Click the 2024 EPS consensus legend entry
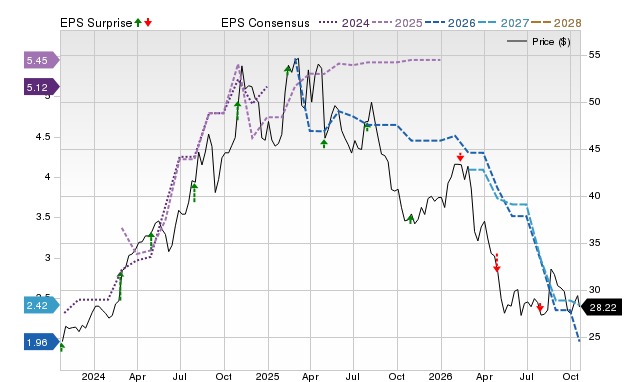This screenshot has width=640, height=382. click(x=344, y=23)
